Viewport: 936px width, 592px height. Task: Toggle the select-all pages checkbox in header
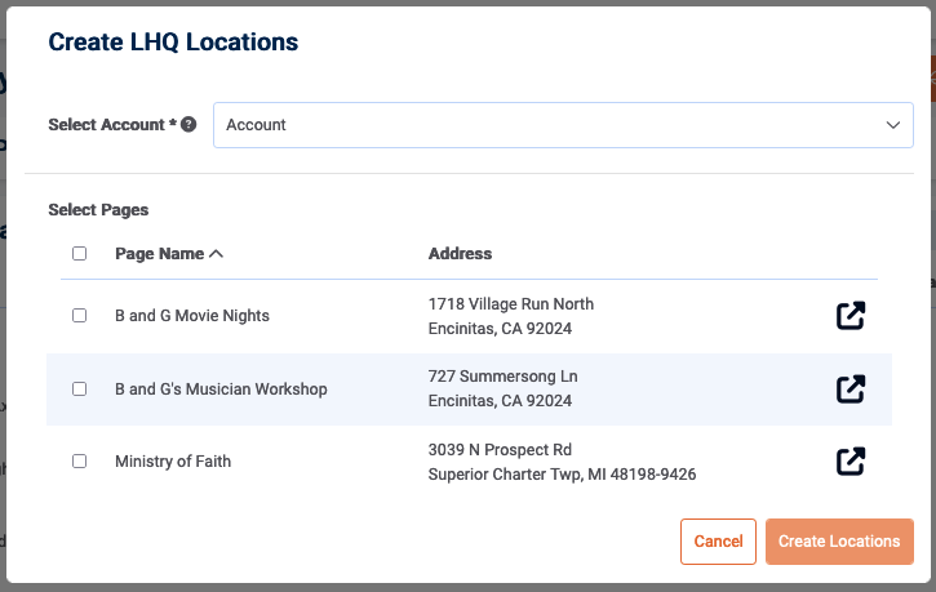(x=79, y=254)
